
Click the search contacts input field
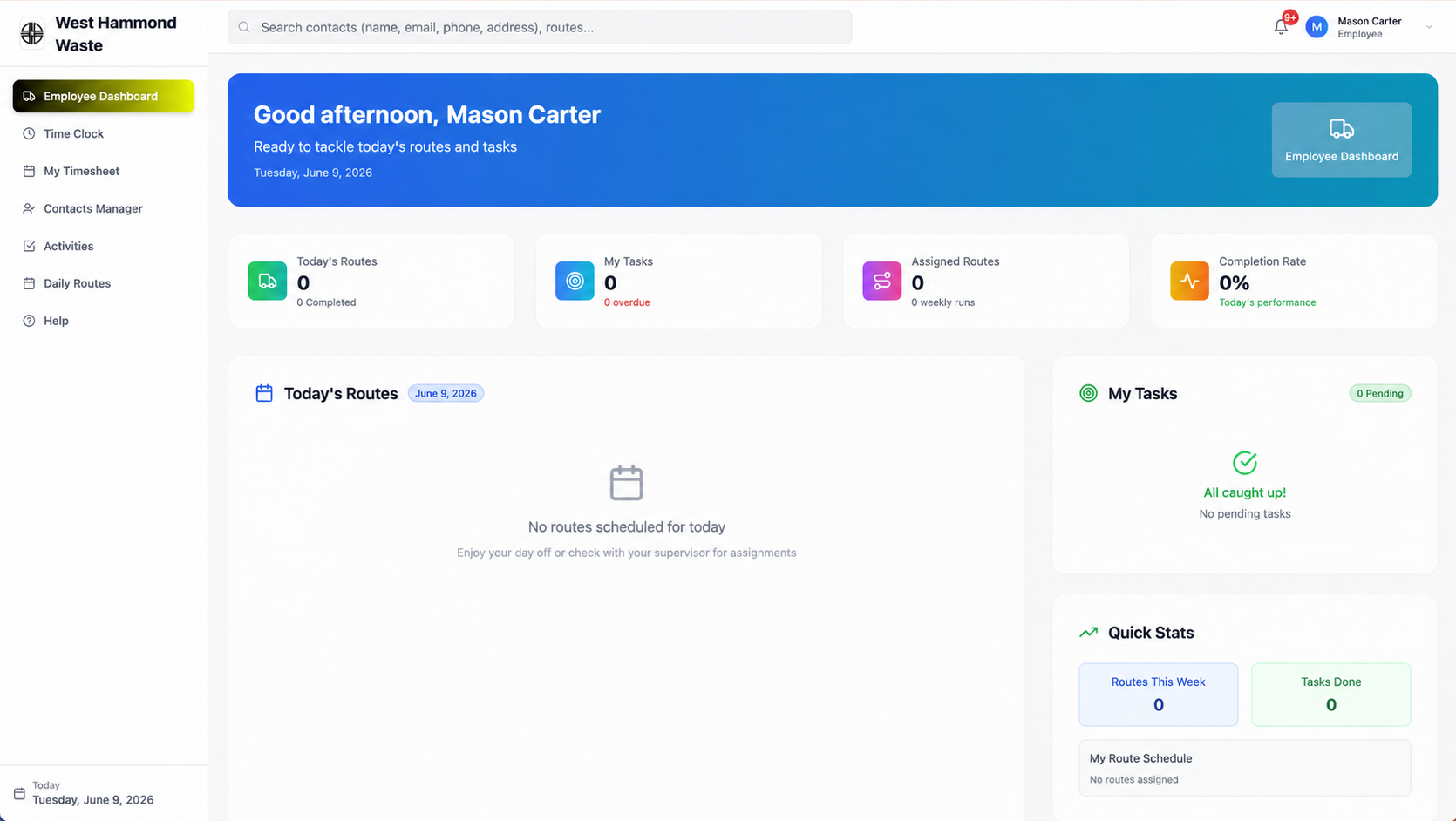[x=540, y=27]
